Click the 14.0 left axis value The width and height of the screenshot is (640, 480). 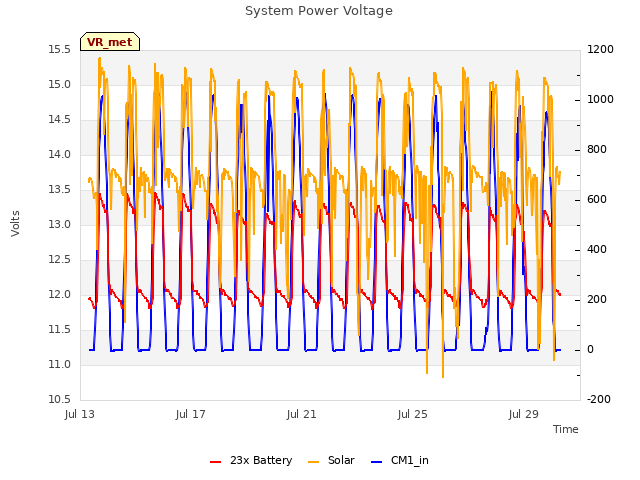pyautogui.click(x=60, y=155)
